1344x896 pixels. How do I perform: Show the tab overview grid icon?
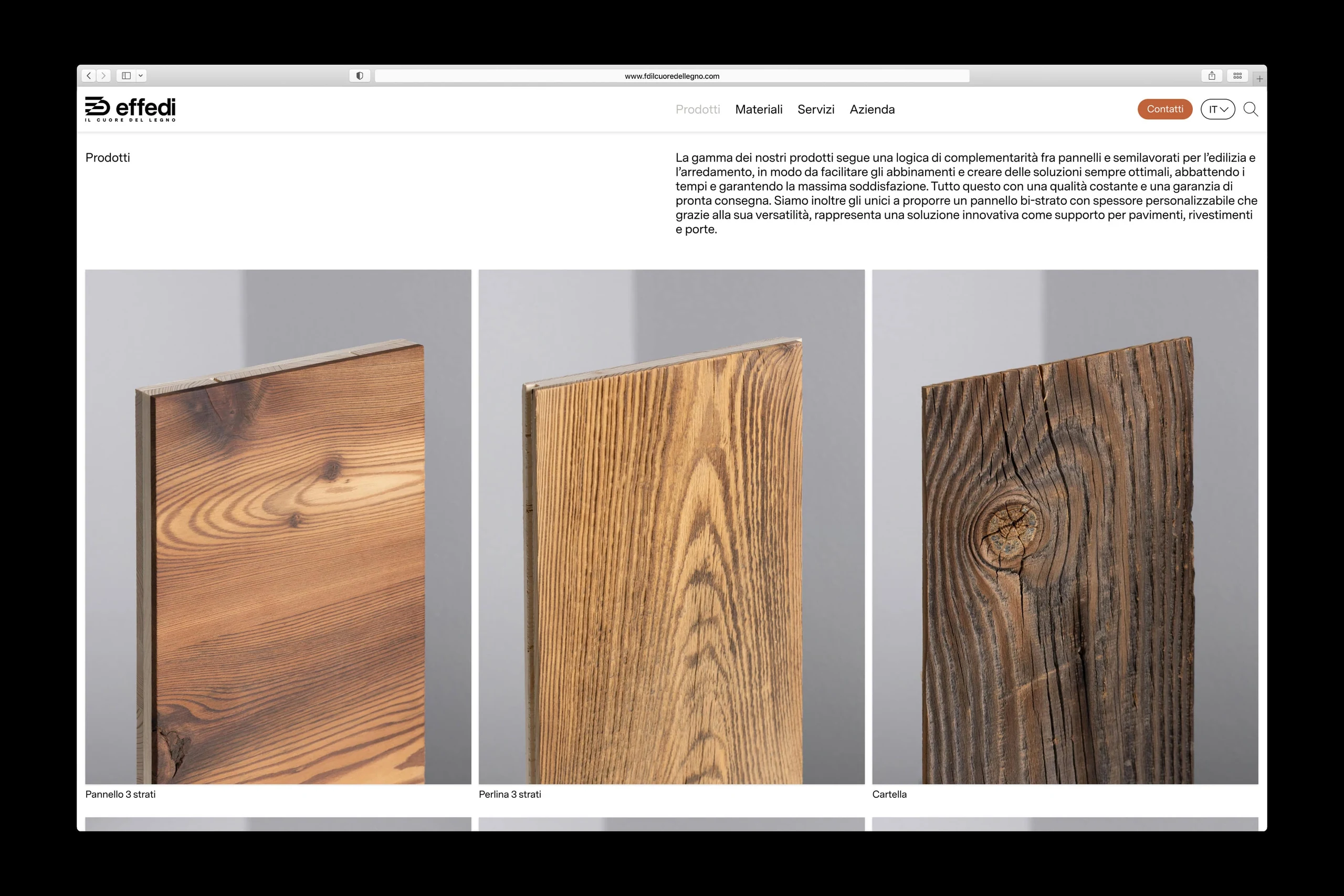[1237, 76]
